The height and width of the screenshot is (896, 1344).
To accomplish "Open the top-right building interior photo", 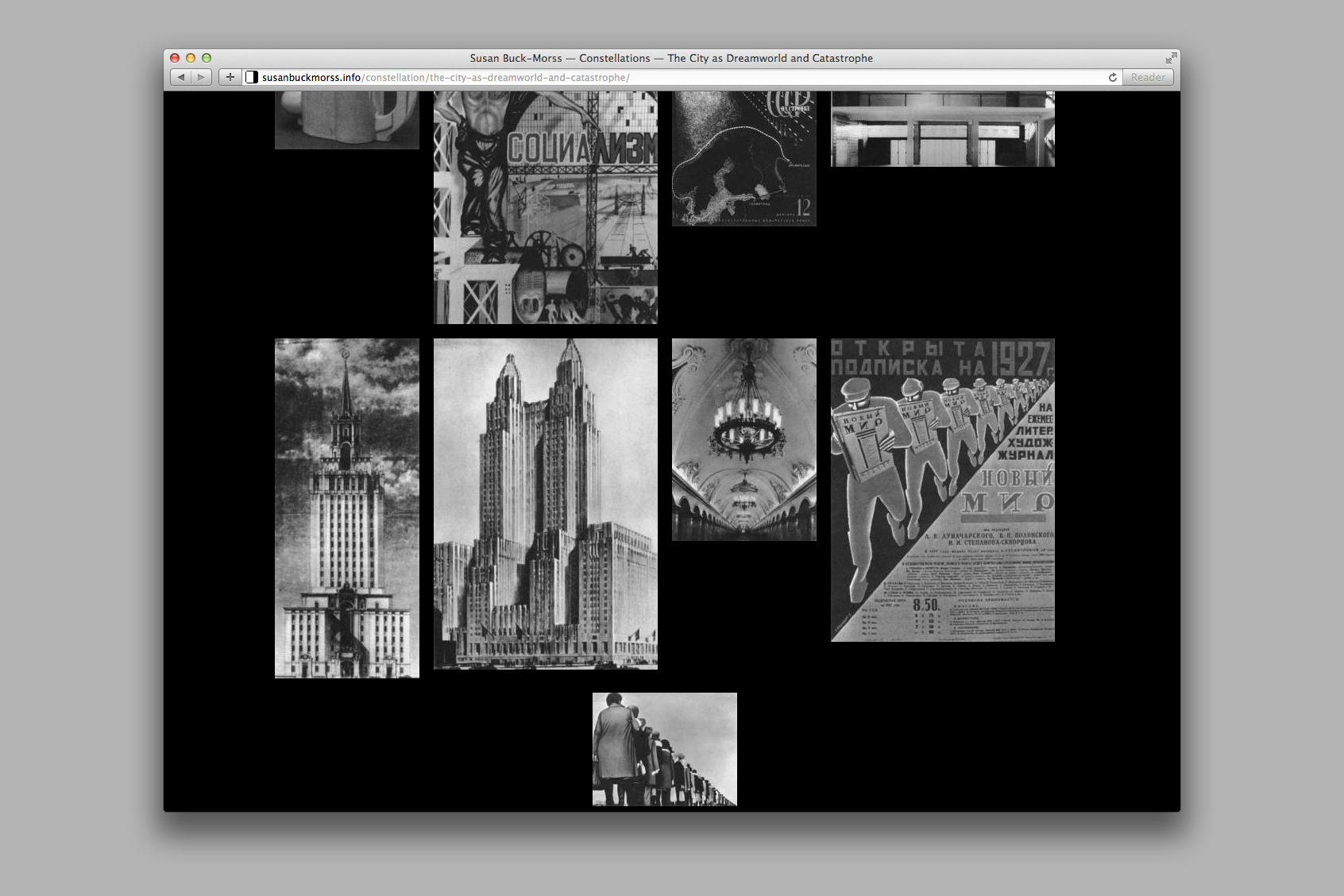I will coord(942,129).
